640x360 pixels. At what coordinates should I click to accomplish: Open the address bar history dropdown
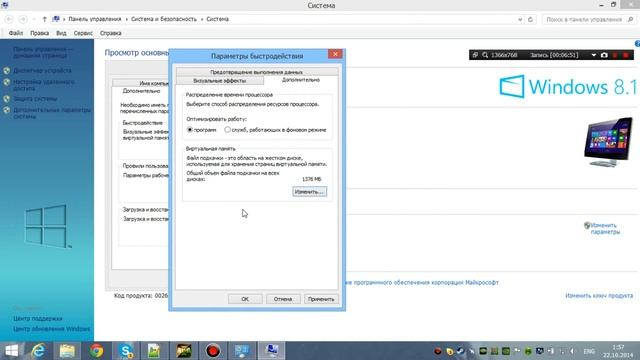520,19
